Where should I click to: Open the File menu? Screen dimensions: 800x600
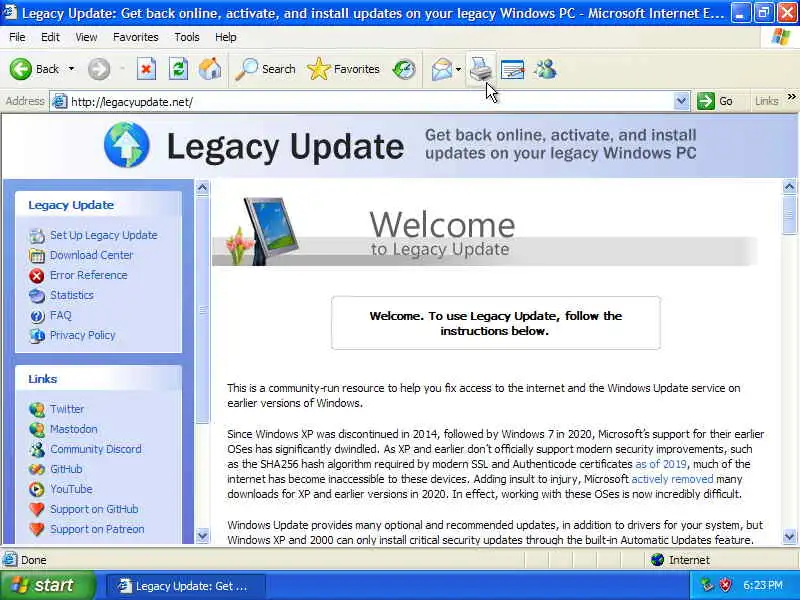(17, 37)
